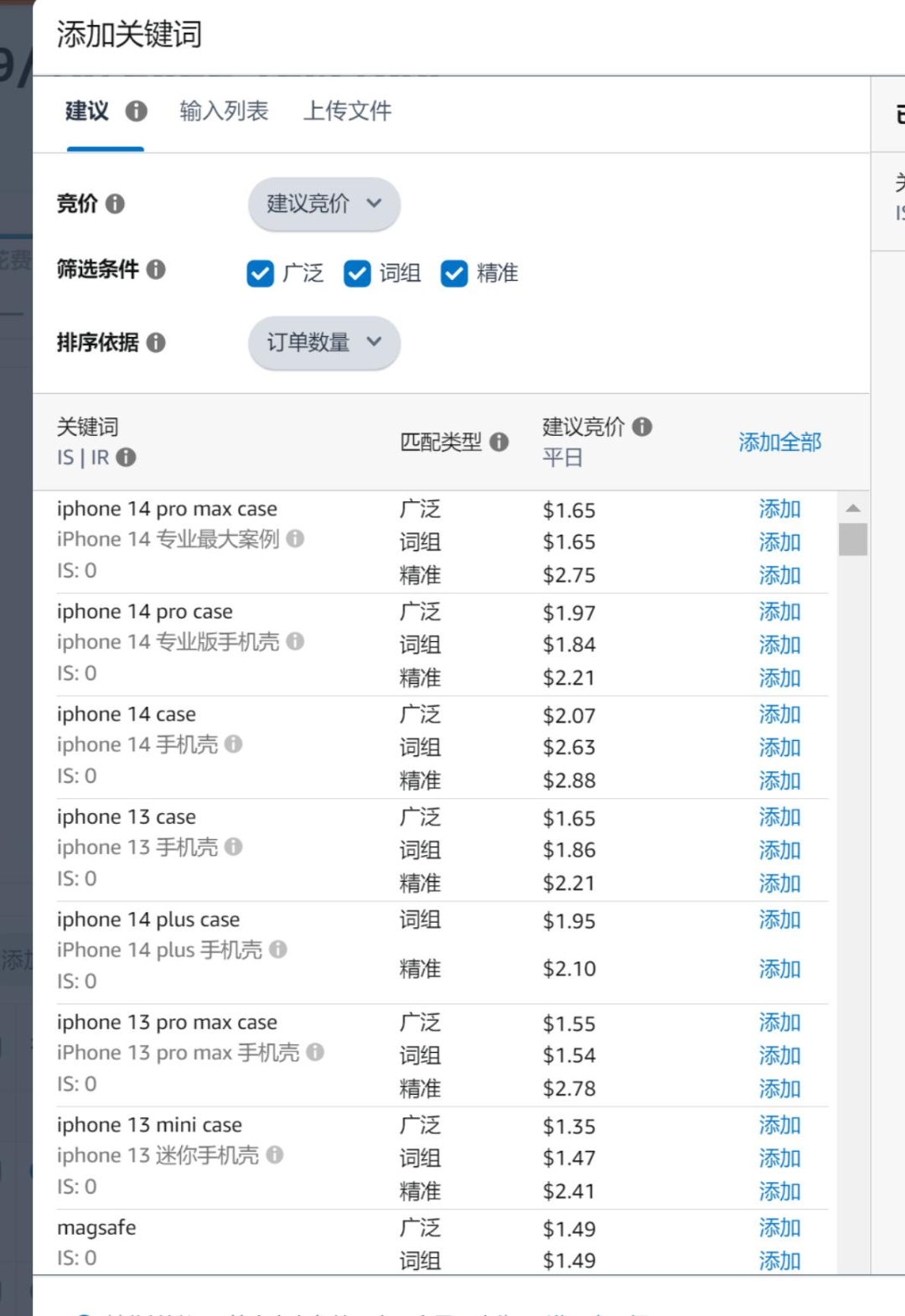
Task: Click info icon after iphone 14 手机壳
Action: [234, 744]
